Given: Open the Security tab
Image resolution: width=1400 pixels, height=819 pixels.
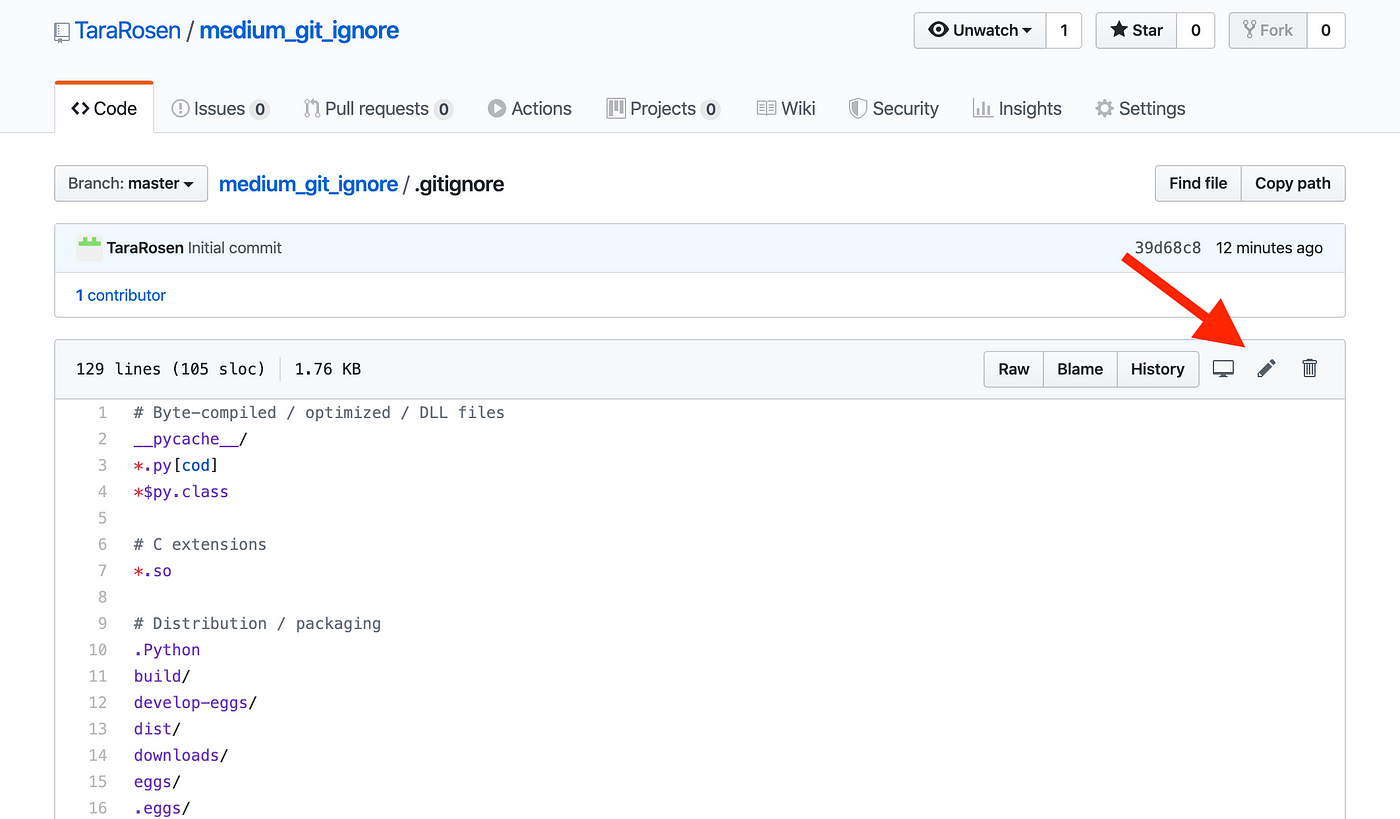Looking at the screenshot, I should pyautogui.click(x=894, y=108).
